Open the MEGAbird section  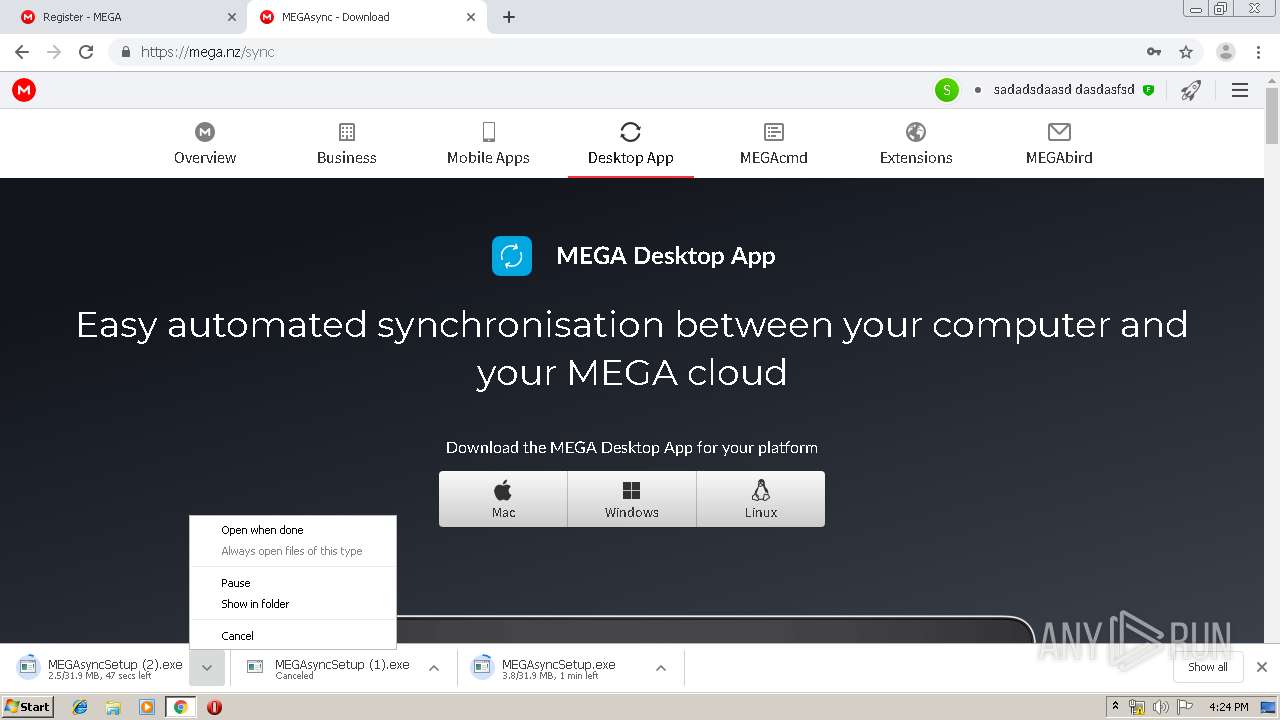tap(1059, 144)
